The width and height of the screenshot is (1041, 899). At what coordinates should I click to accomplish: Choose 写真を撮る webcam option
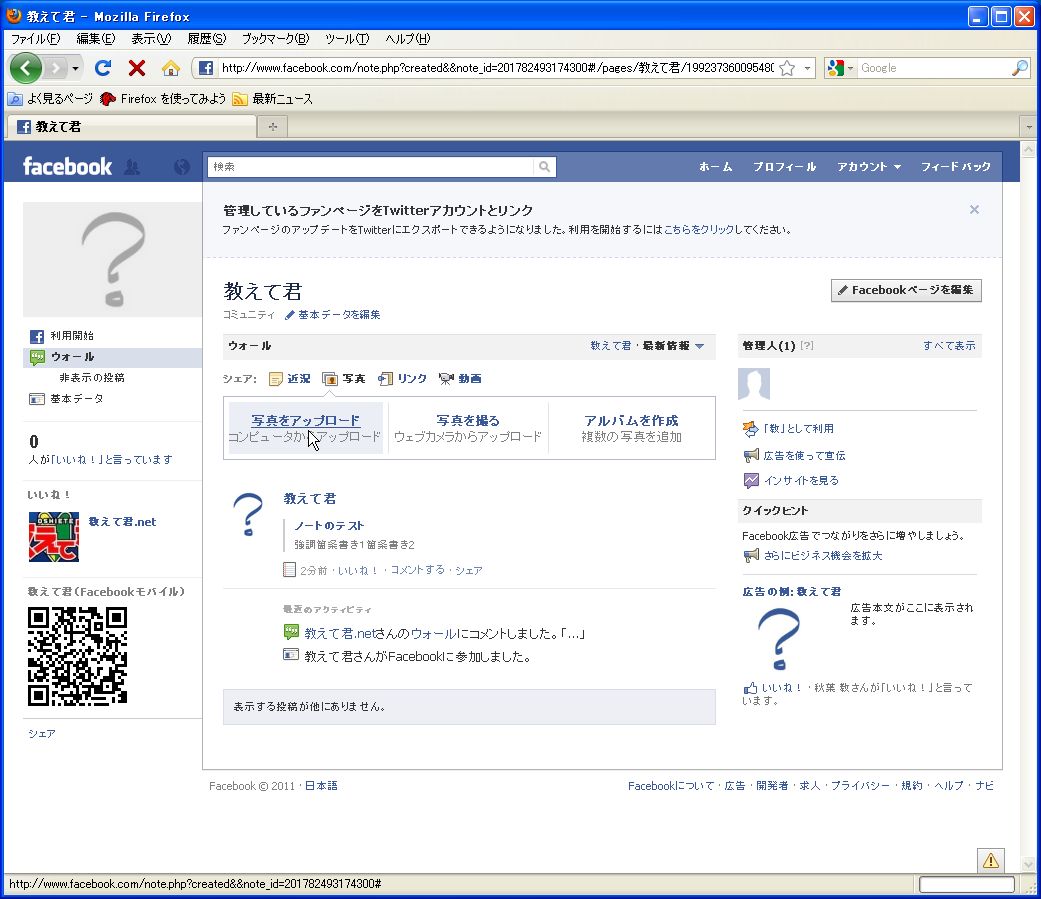point(468,428)
